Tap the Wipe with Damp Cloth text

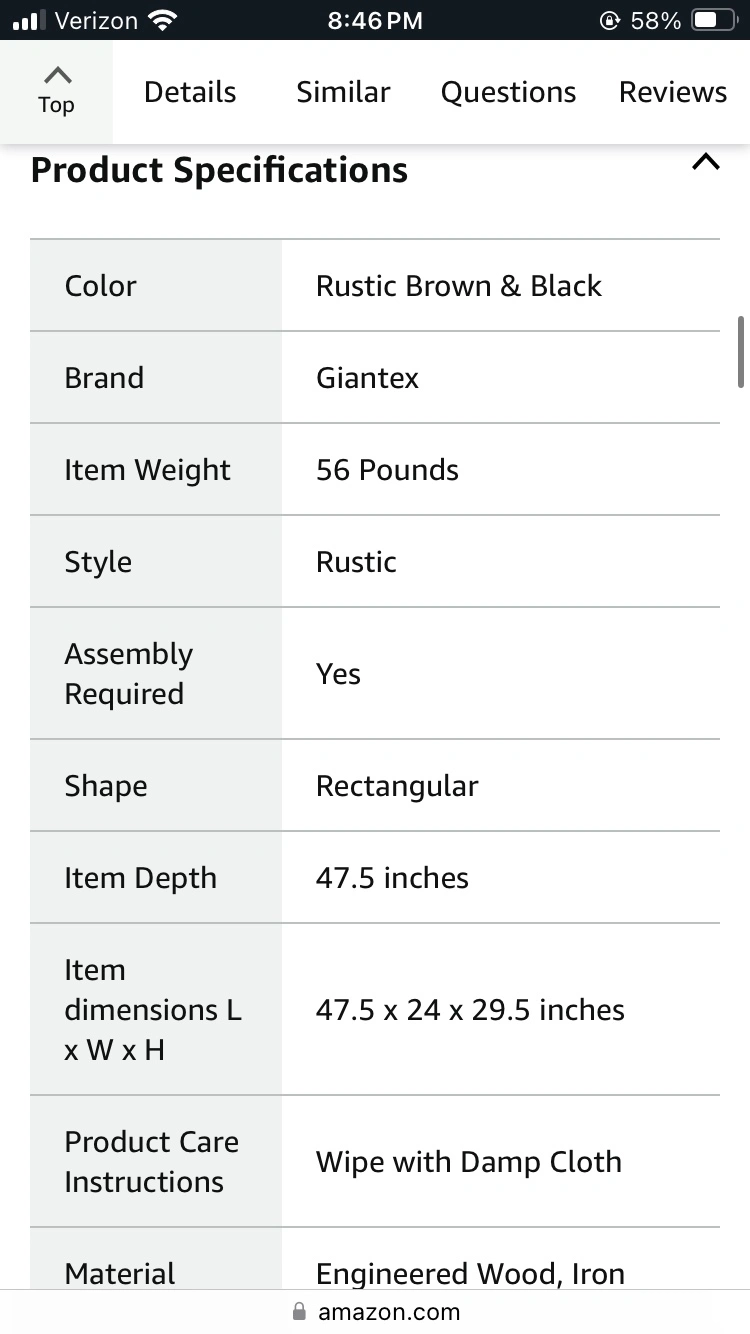pos(469,1162)
